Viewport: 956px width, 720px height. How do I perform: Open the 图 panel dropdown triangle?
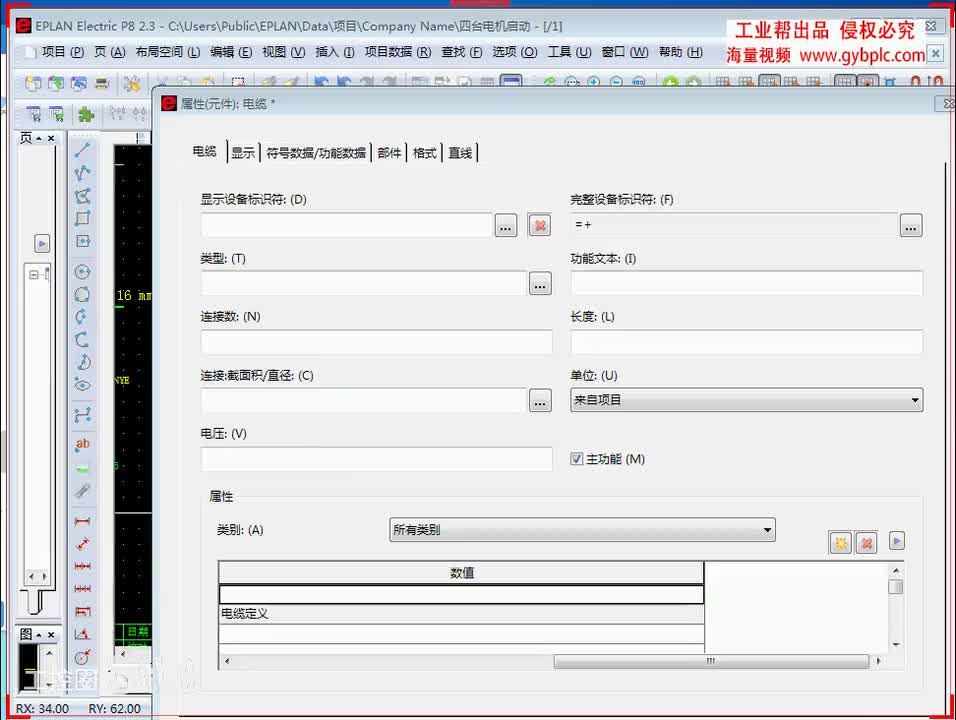(39, 635)
